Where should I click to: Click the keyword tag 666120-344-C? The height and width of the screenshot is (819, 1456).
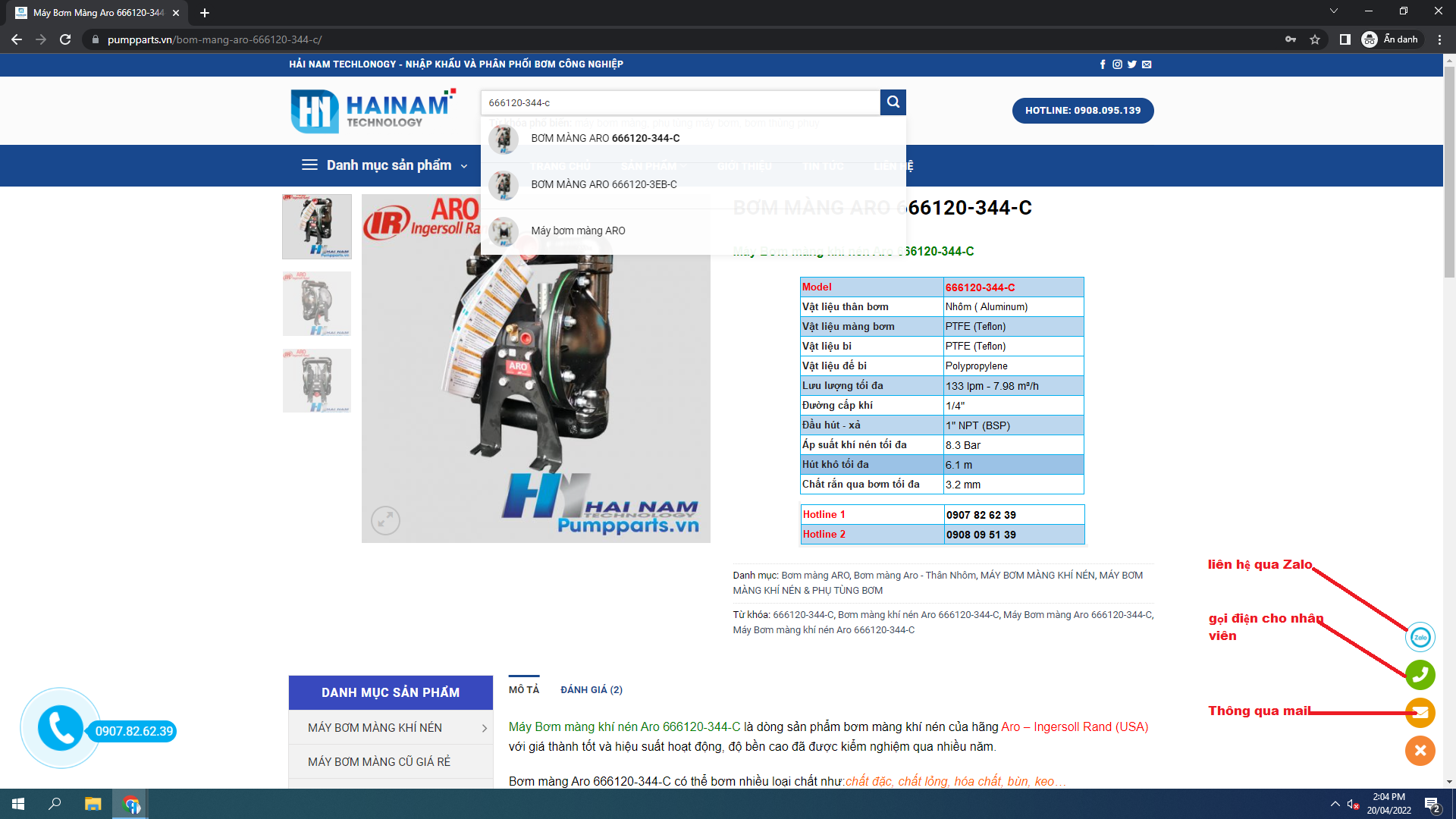[802, 615]
